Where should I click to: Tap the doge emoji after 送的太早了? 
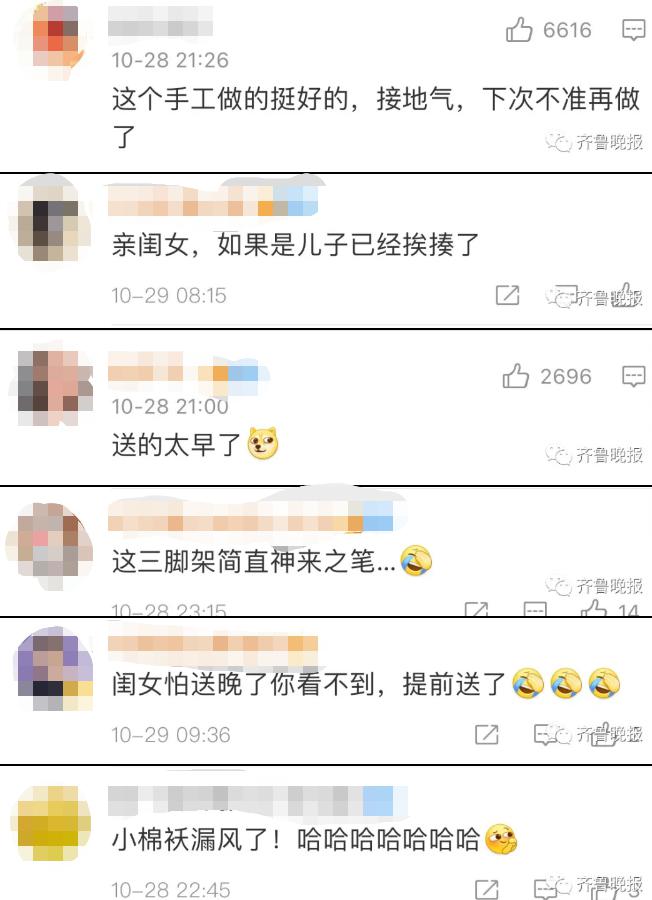click(263, 443)
